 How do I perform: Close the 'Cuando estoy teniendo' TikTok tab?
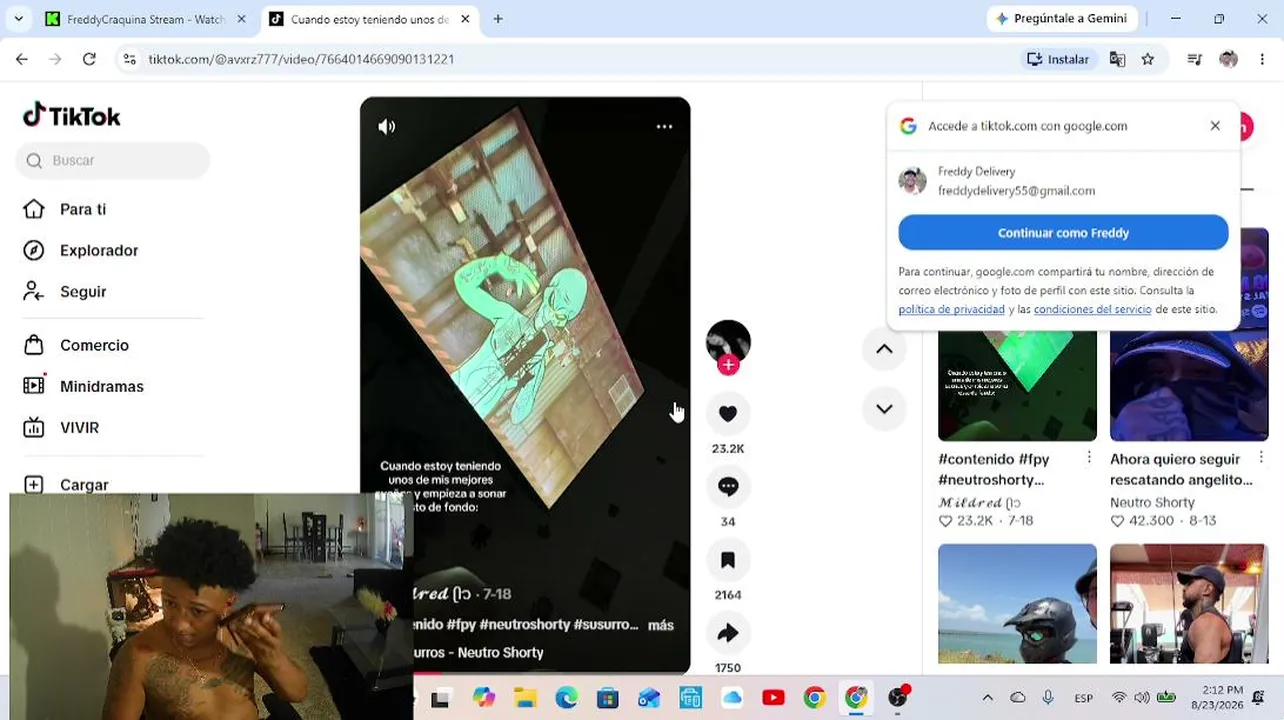tap(466, 19)
